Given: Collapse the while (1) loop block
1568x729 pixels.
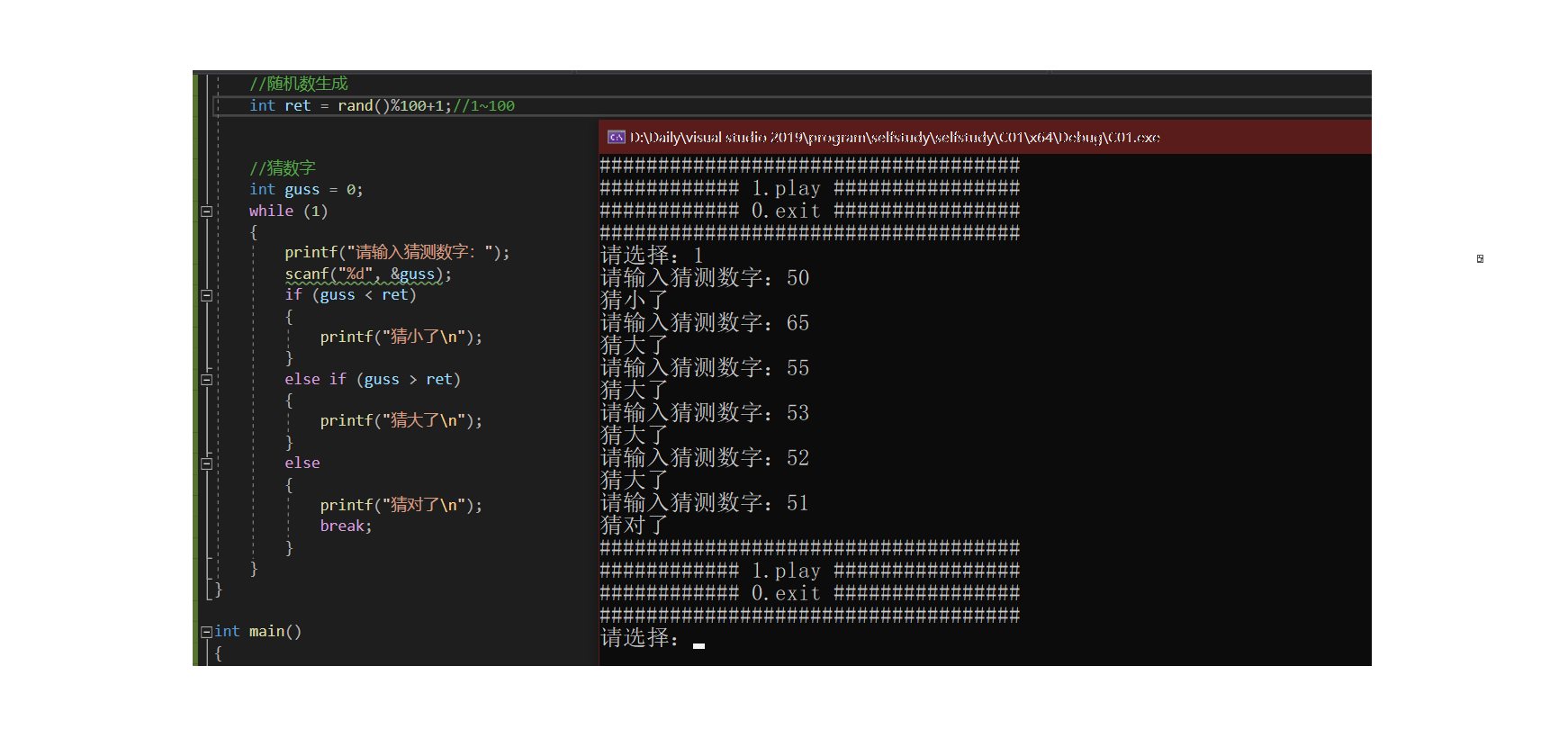Looking at the screenshot, I should pos(206,211).
